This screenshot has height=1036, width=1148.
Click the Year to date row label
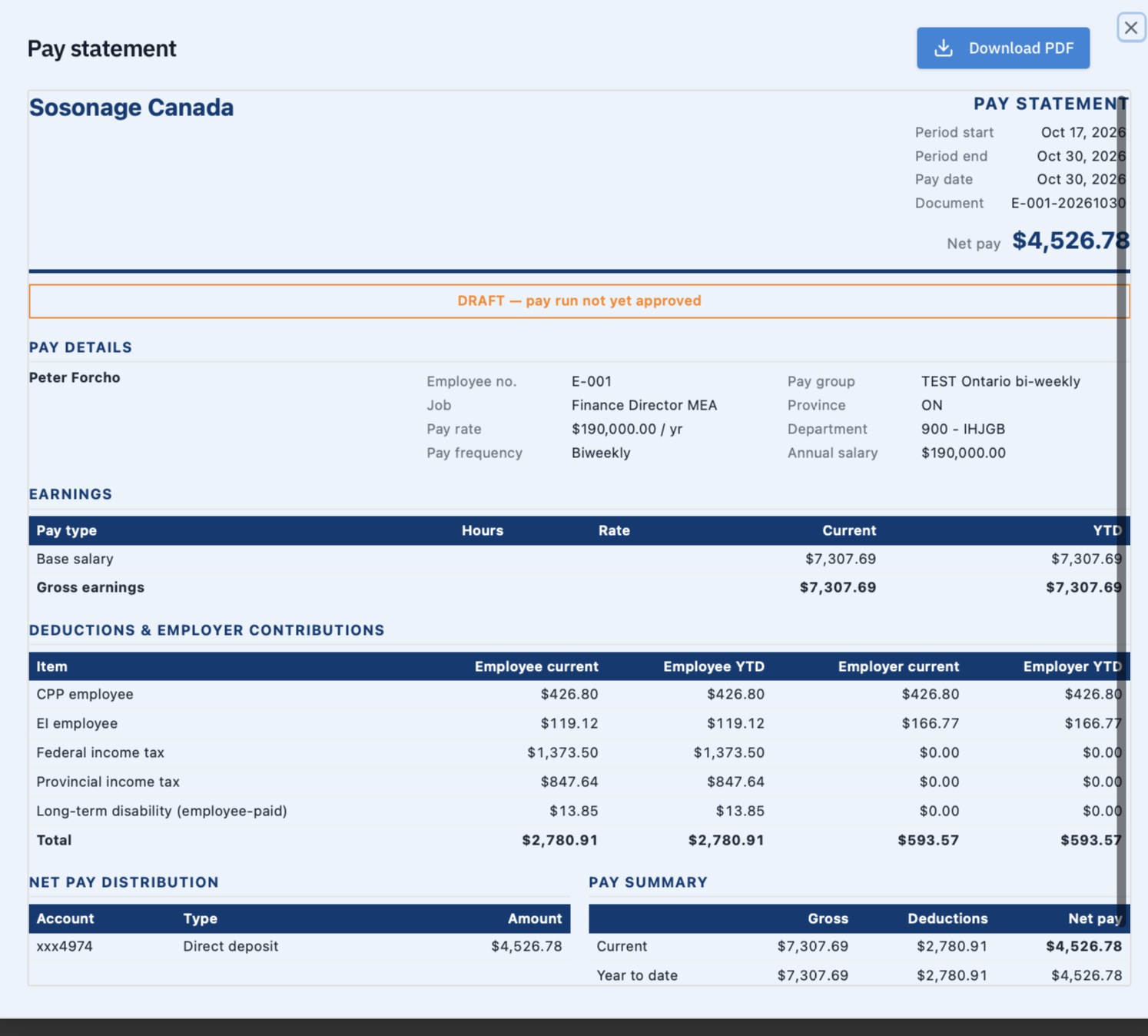(637, 975)
